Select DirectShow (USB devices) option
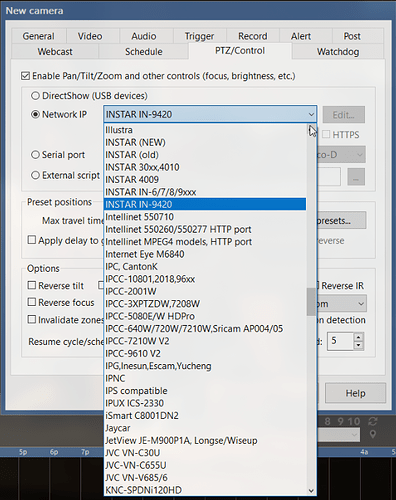 point(35,96)
